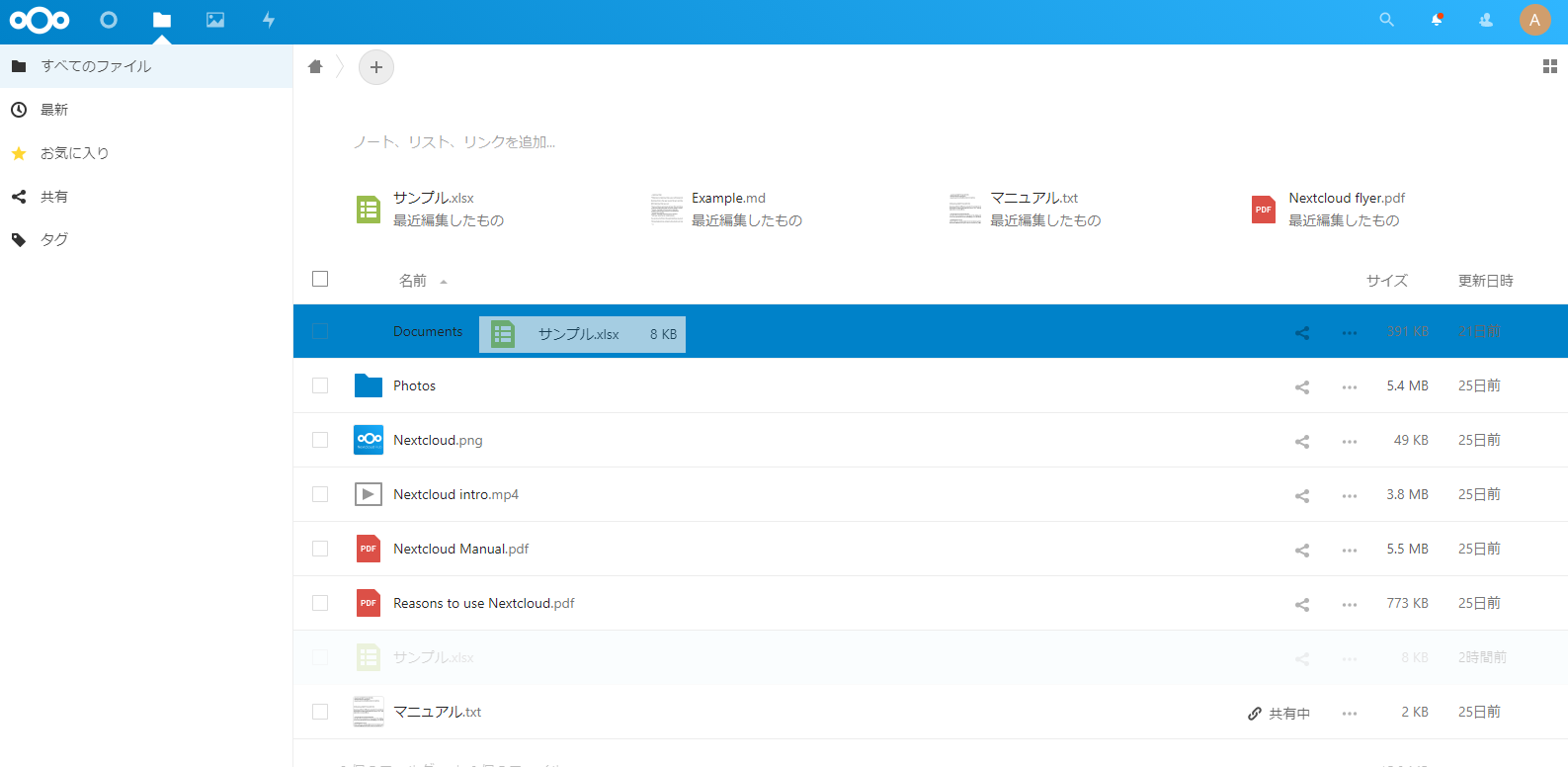Screen dimensions: 1568x767
Task: Open recent file サンプル.xlsx card
Action: [430, 209]
